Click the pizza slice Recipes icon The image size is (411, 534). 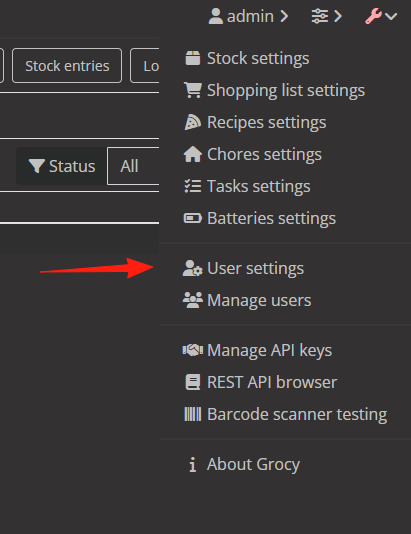pyautogui.click(x=193, y=122)
